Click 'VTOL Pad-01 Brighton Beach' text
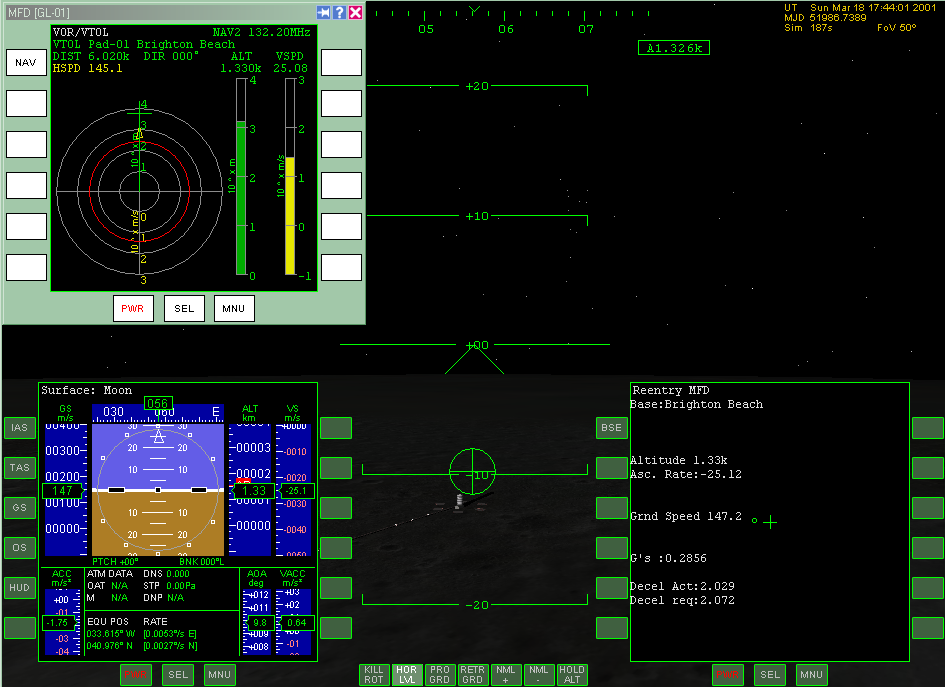Viewport: 945px width, 687px height. [144, 45]
